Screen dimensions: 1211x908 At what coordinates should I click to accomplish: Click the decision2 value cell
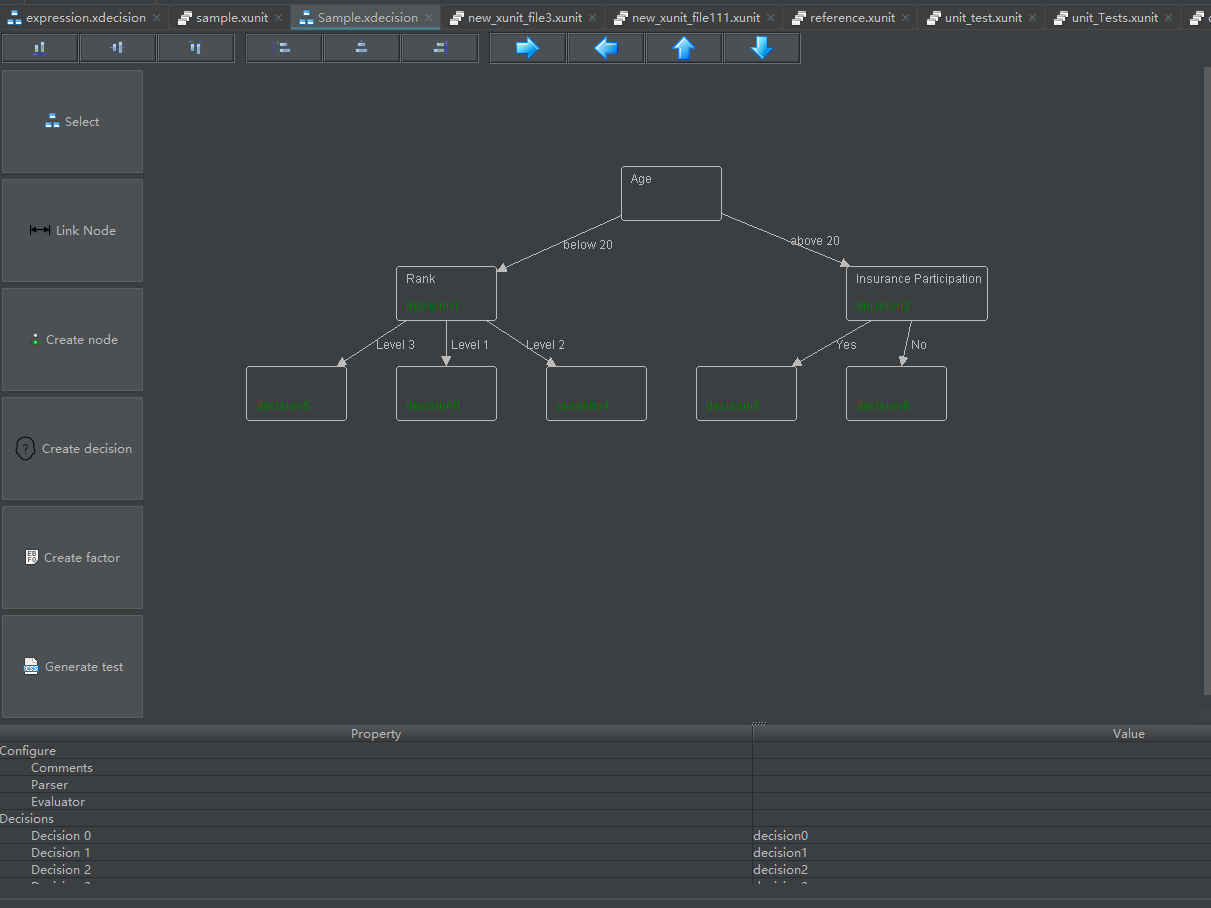982,870
